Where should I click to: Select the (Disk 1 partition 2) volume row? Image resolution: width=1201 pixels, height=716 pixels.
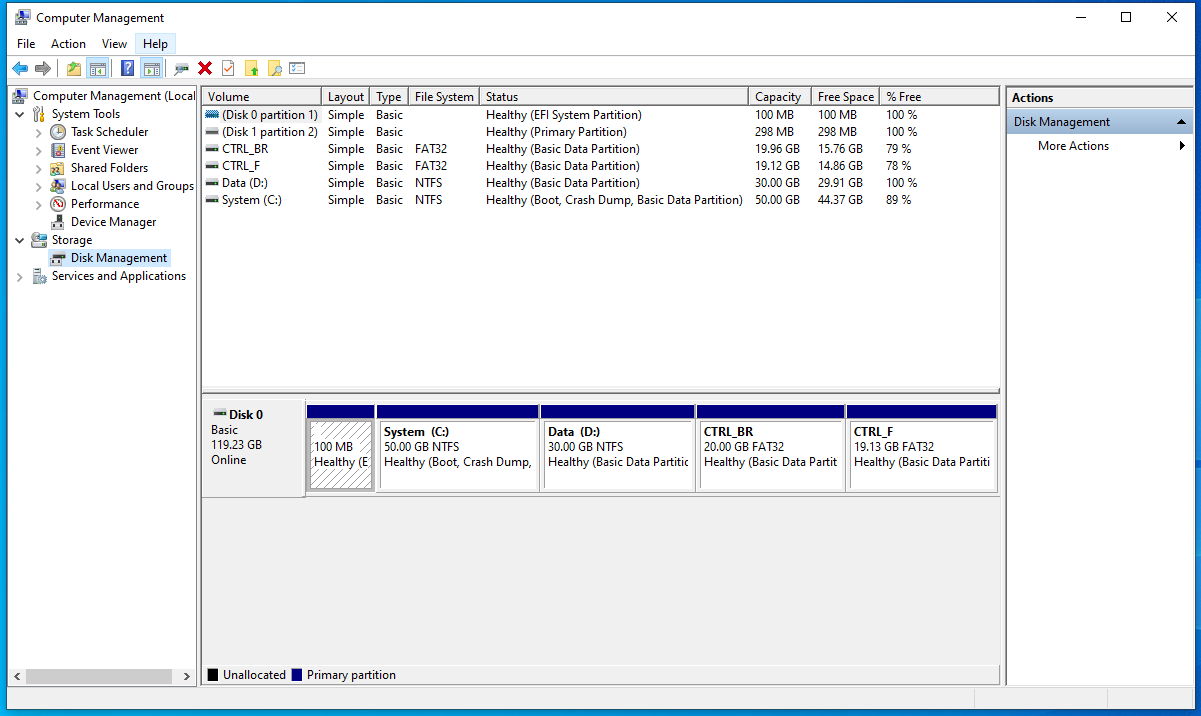pos(600,132)
